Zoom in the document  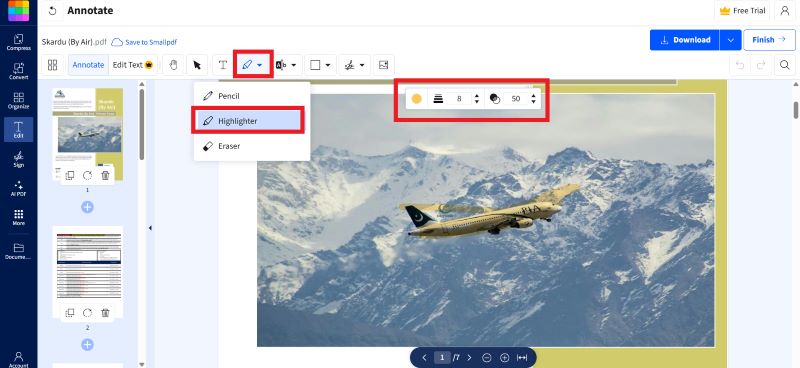505,358
